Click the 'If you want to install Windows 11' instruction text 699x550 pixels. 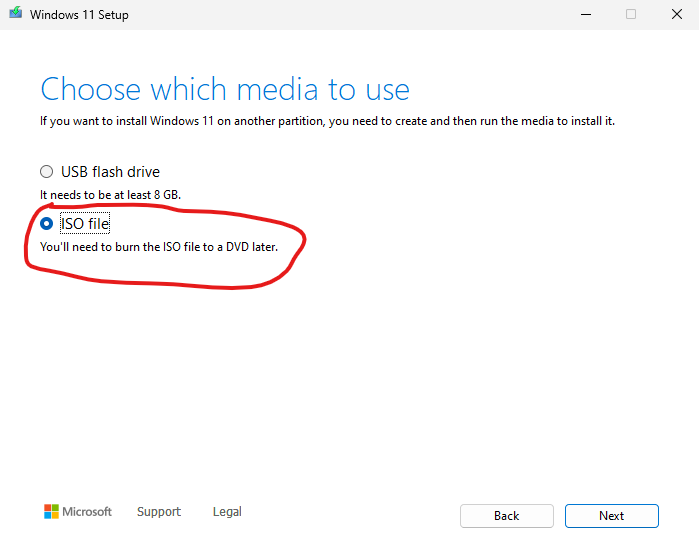pyautogui.click(x=327, y=121)
